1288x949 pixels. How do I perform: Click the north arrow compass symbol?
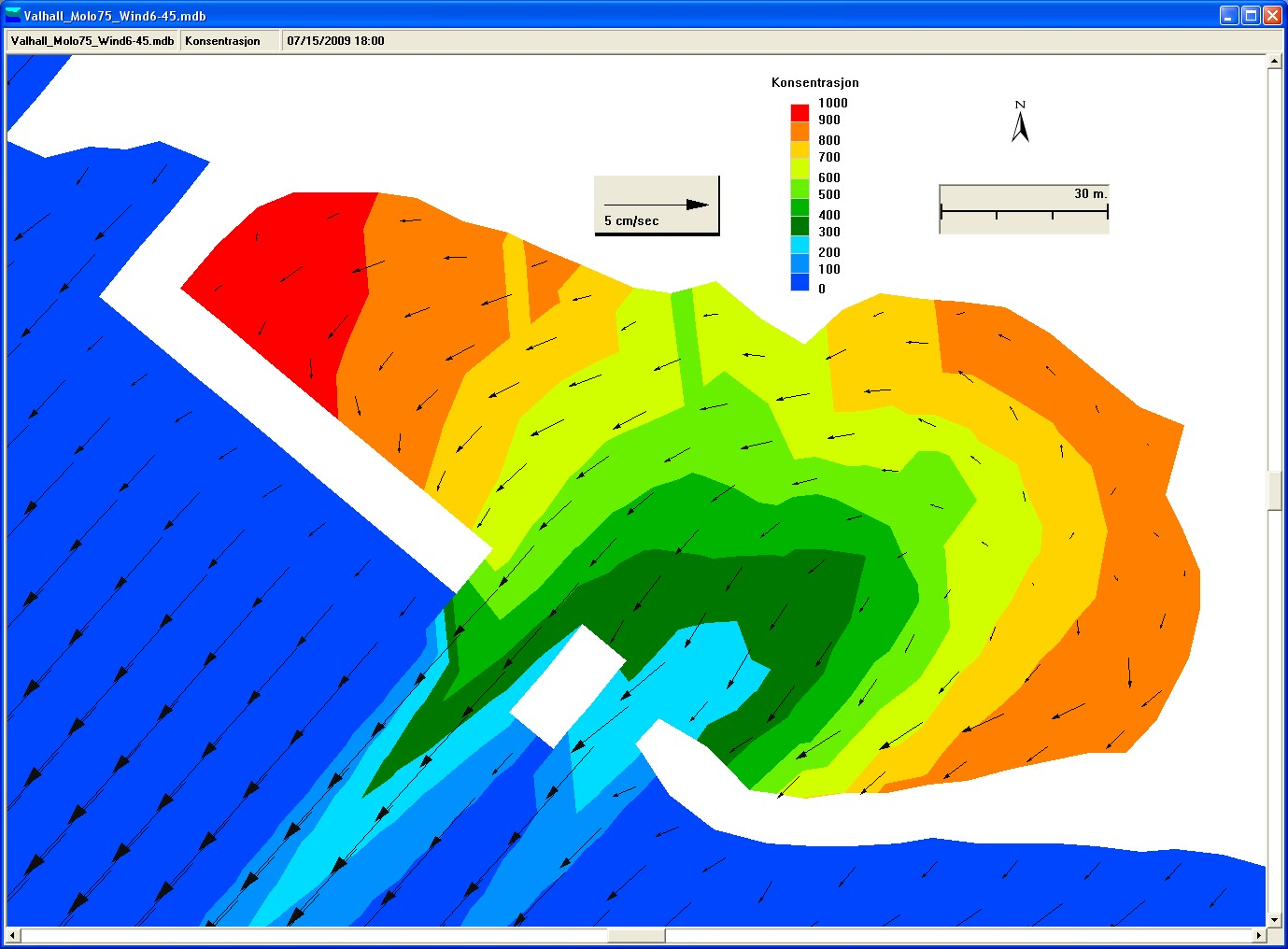click(1020, 121)
